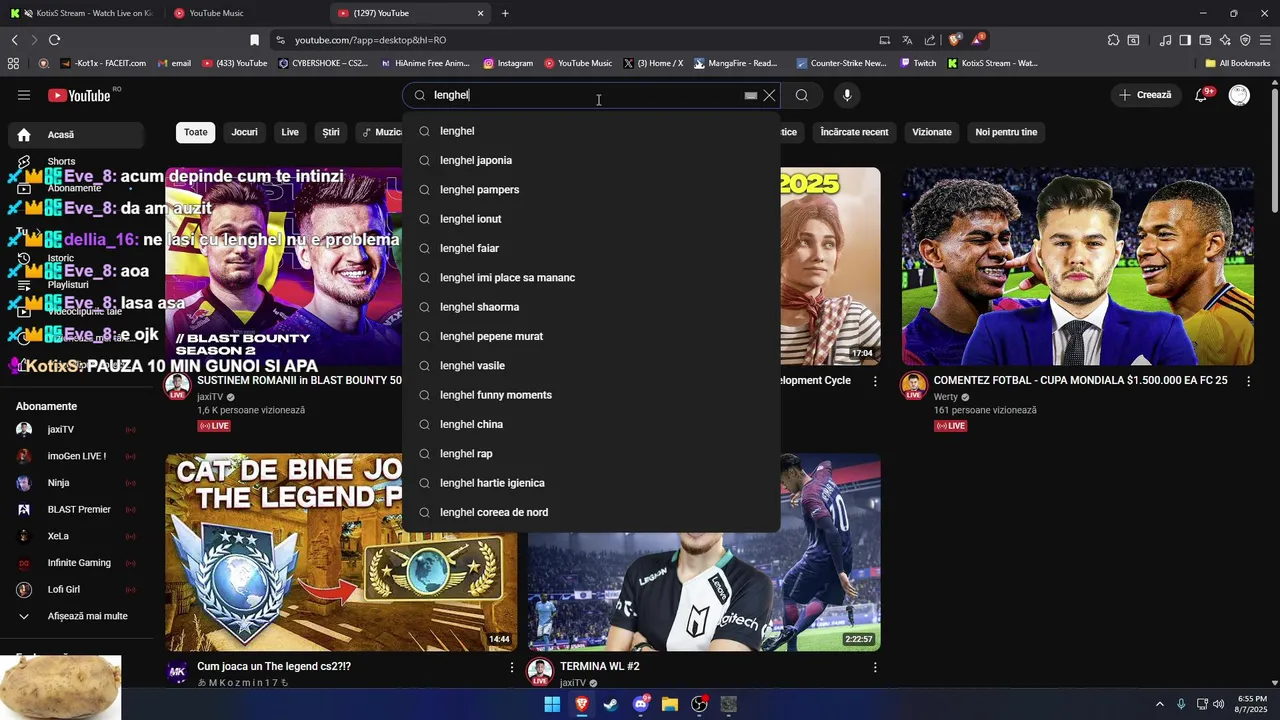Open Windows Start menu
The image size is (1280, 720).
(552, 705)
